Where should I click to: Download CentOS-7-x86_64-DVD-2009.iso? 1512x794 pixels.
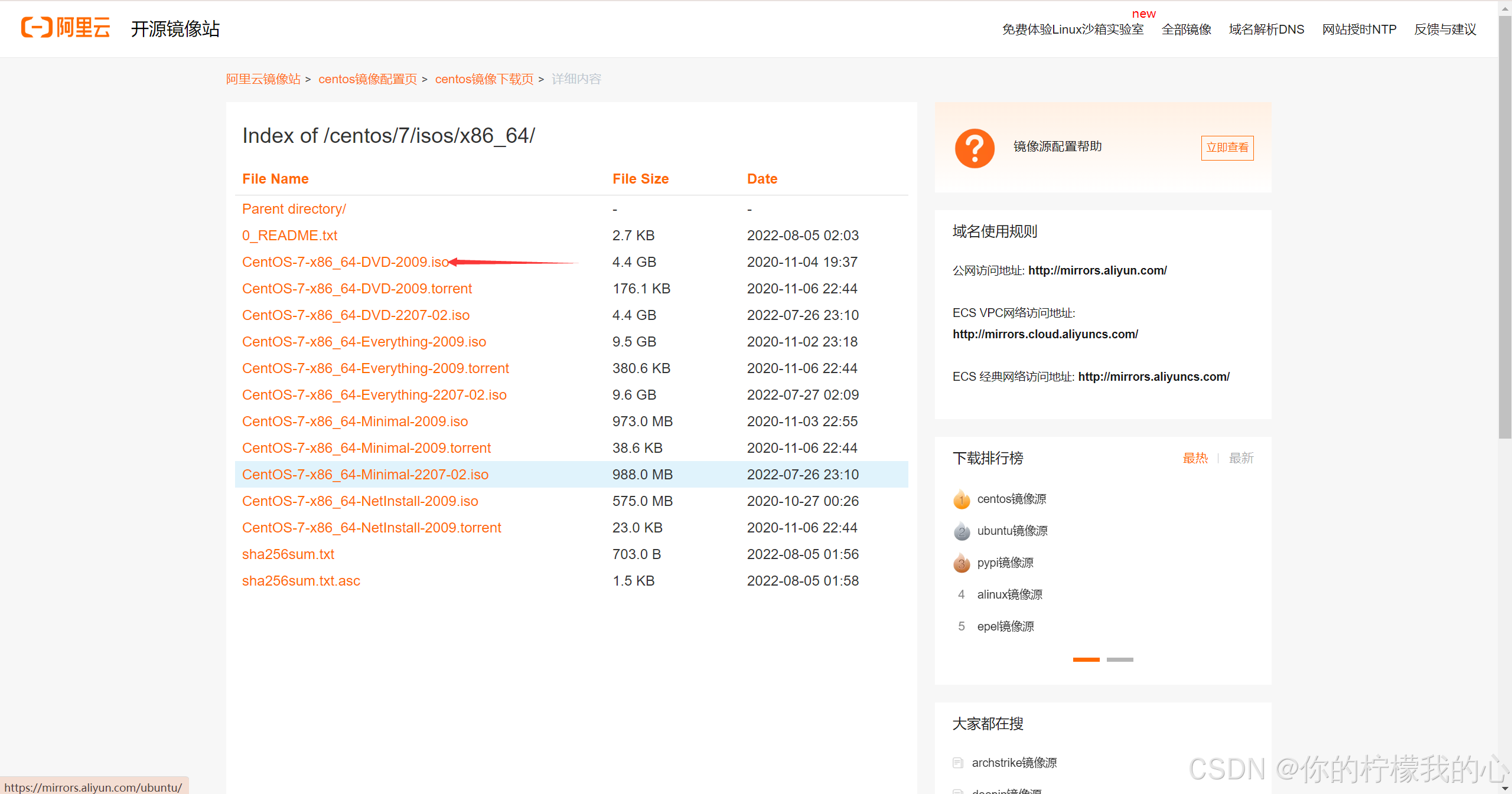pos(346,262)
